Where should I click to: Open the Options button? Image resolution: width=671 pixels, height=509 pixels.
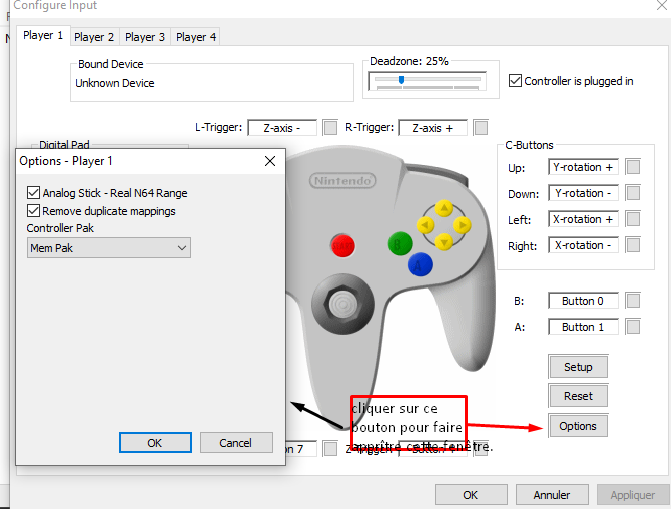pyautogui.click(x=578, y=426)
